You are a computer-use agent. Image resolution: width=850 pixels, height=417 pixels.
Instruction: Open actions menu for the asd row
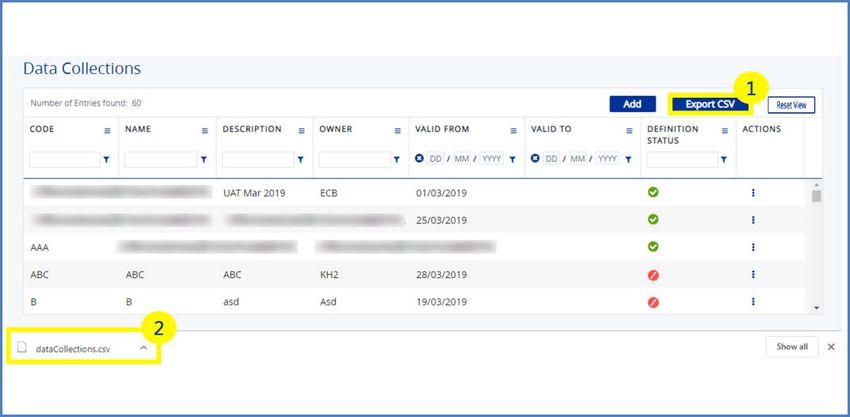coord(754,301)
